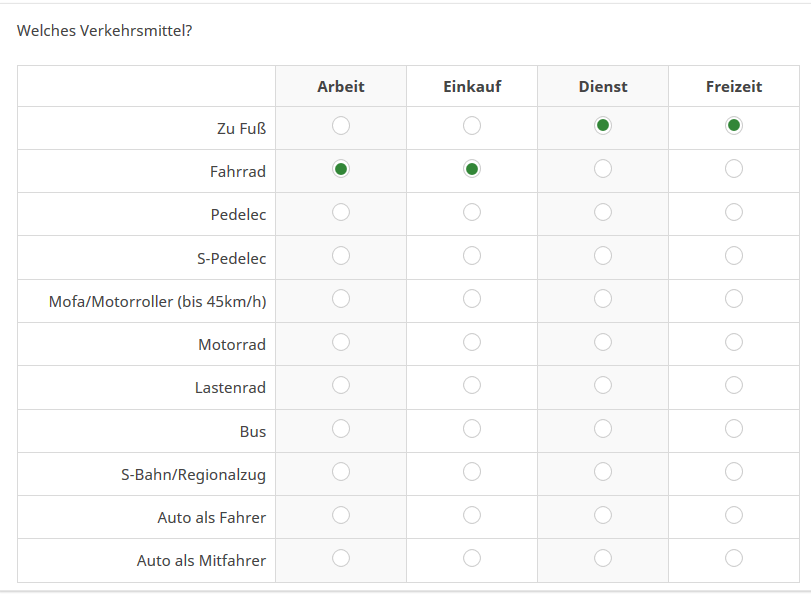811x595 pixels.
Task: Select S-Bahn/Regionalzug for Arbeit
Action: point(341,471)
